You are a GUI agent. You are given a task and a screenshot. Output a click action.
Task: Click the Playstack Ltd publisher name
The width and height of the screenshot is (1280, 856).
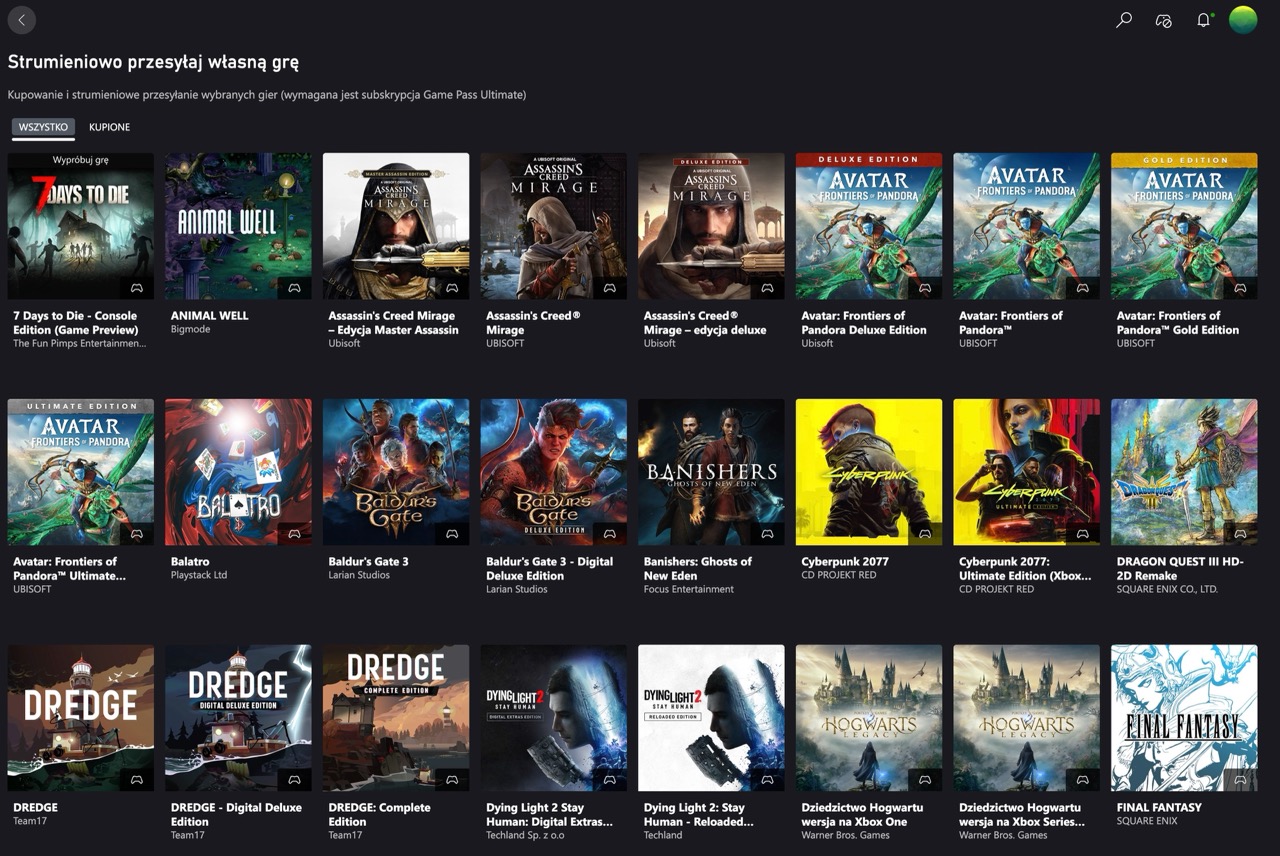199,575
